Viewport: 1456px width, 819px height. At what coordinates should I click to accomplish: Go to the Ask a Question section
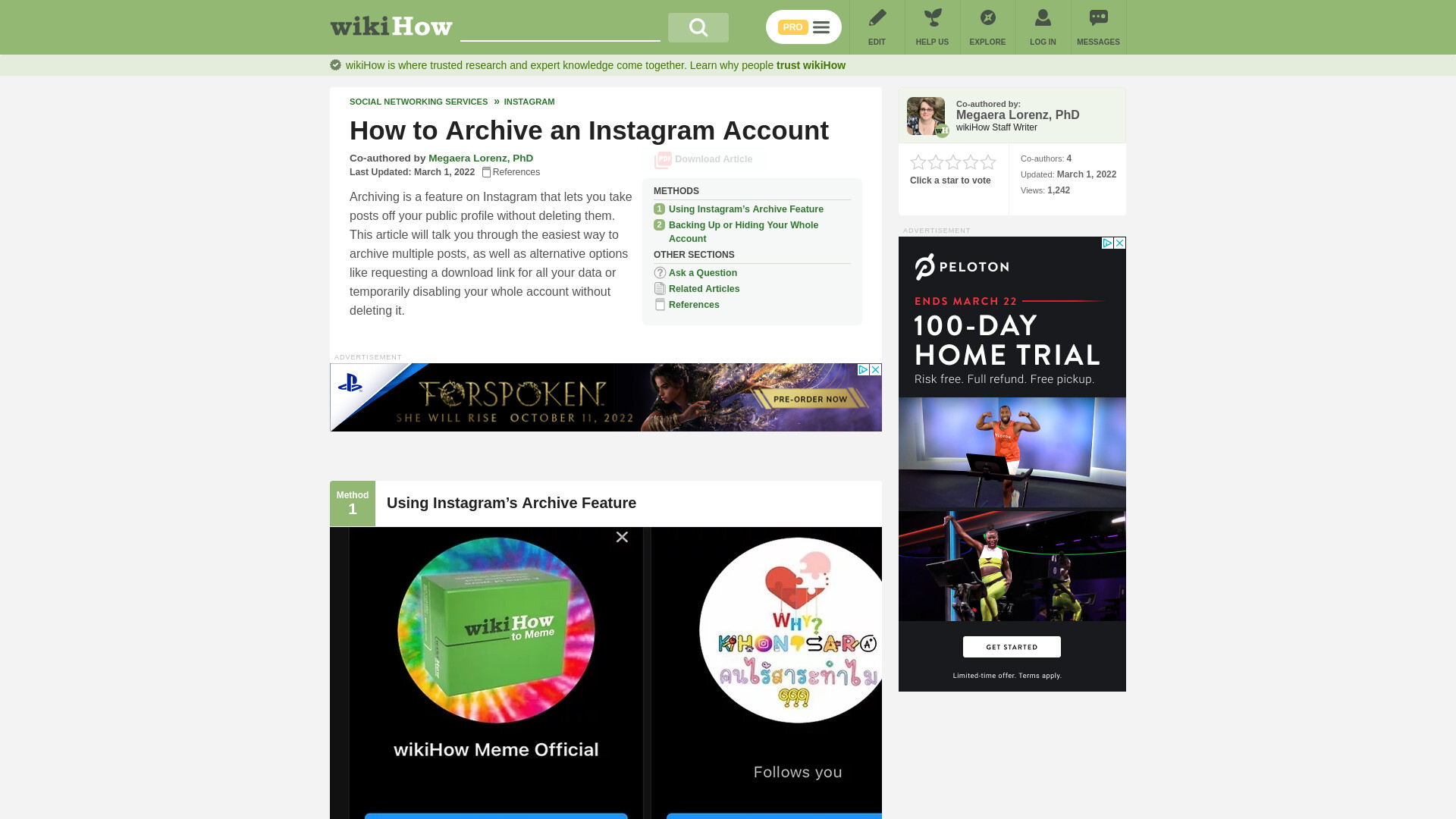(702, 273)
